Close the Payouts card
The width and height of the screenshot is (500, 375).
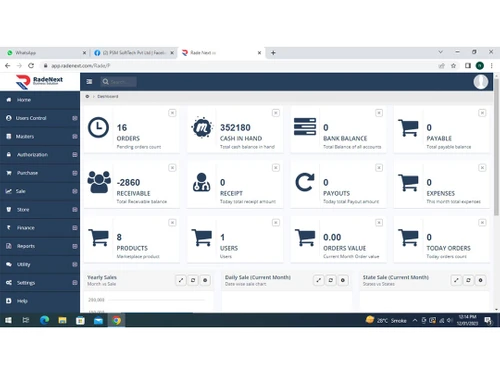(379, 168)
